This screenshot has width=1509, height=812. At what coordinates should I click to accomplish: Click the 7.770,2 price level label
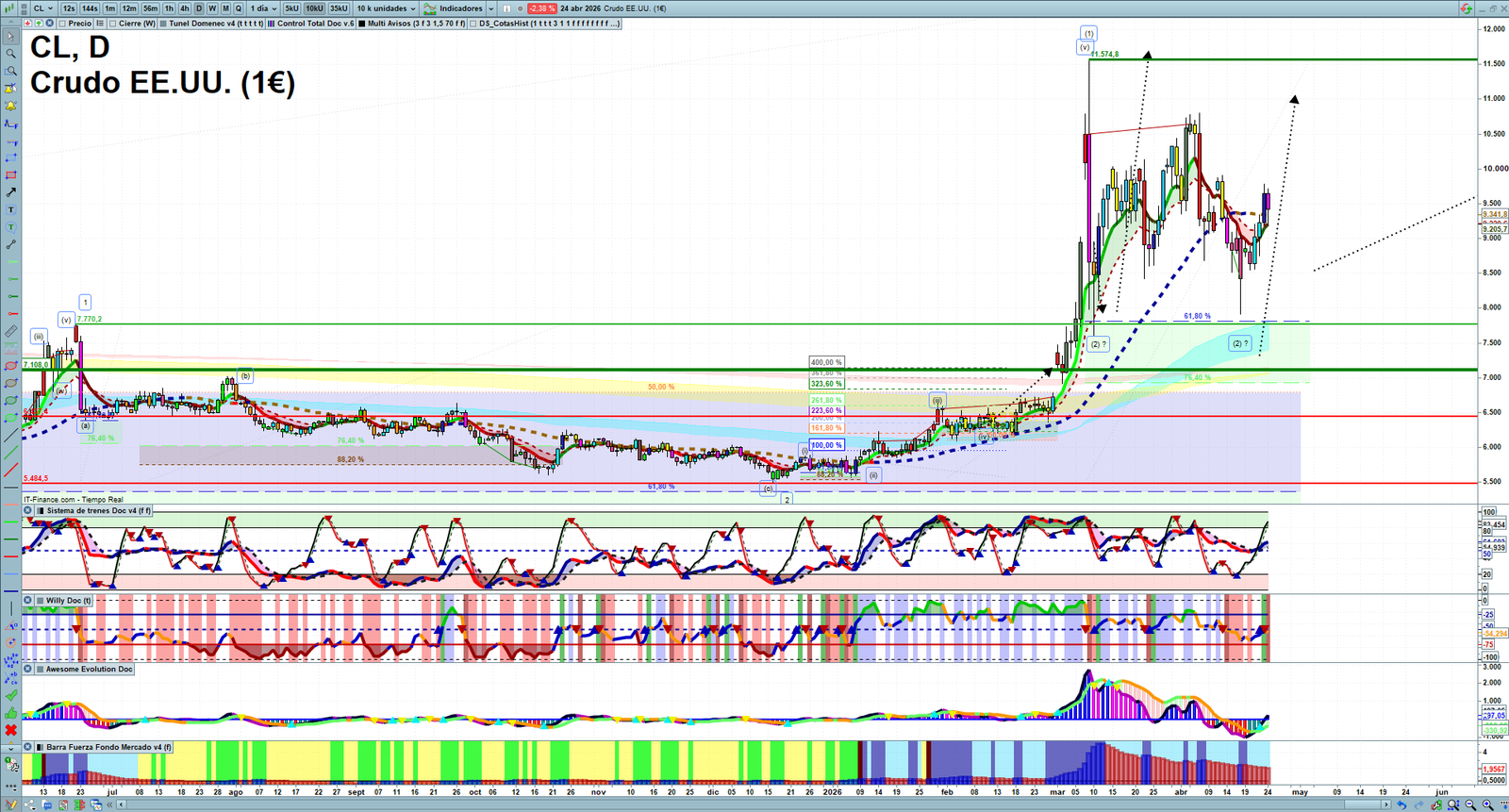(x=90, y=320)
